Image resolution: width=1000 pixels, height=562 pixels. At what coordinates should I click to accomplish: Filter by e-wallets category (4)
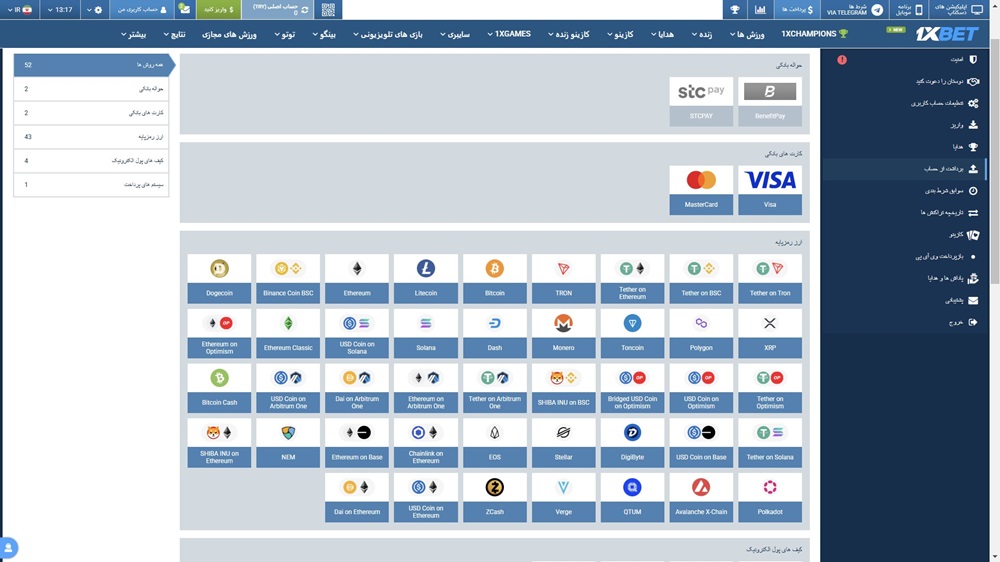(92, 161)
